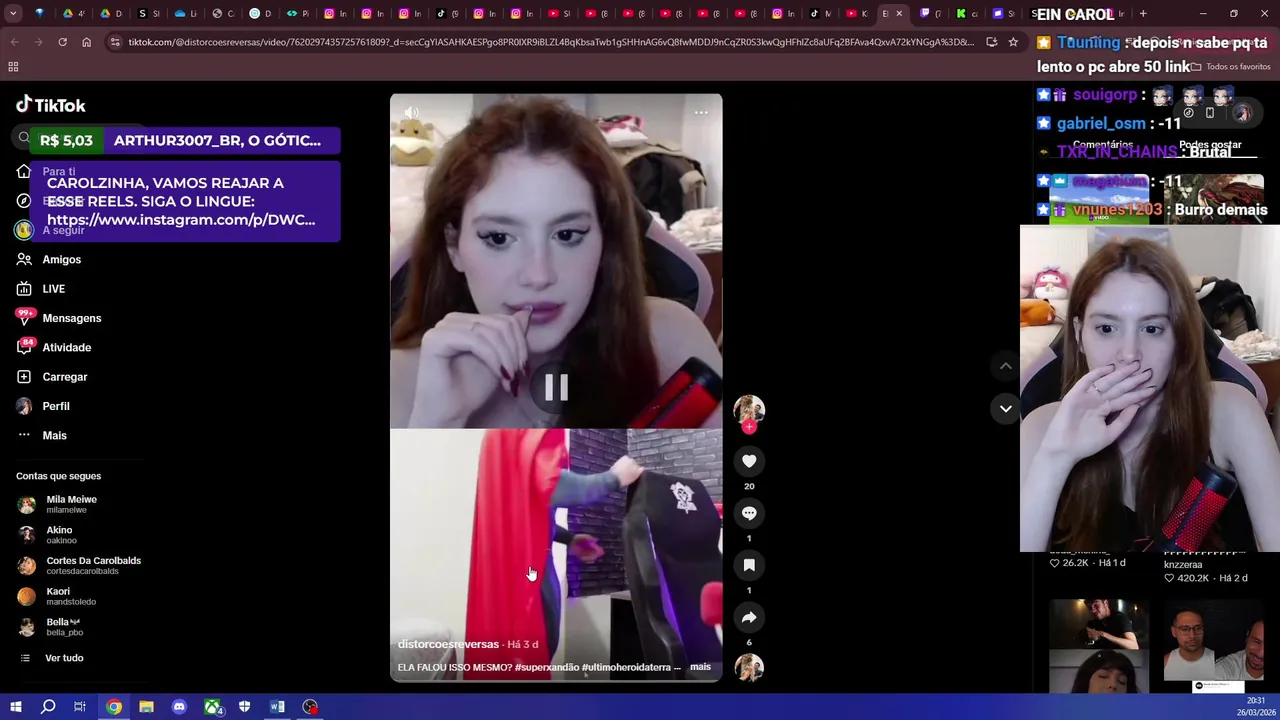Open Task View on the taskbar
Image resolution: width=1280 pixels, height=720 pixels.
pos(80,707)
